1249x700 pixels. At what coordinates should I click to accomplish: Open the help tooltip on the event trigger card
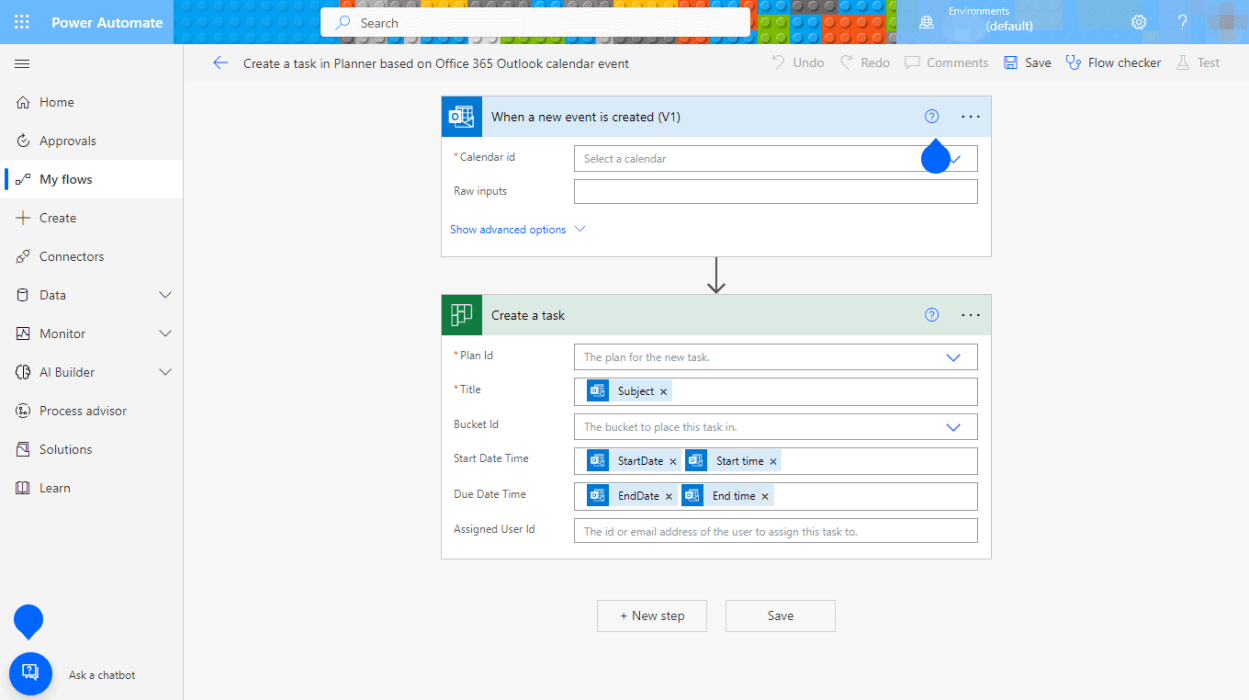[931, 116]
